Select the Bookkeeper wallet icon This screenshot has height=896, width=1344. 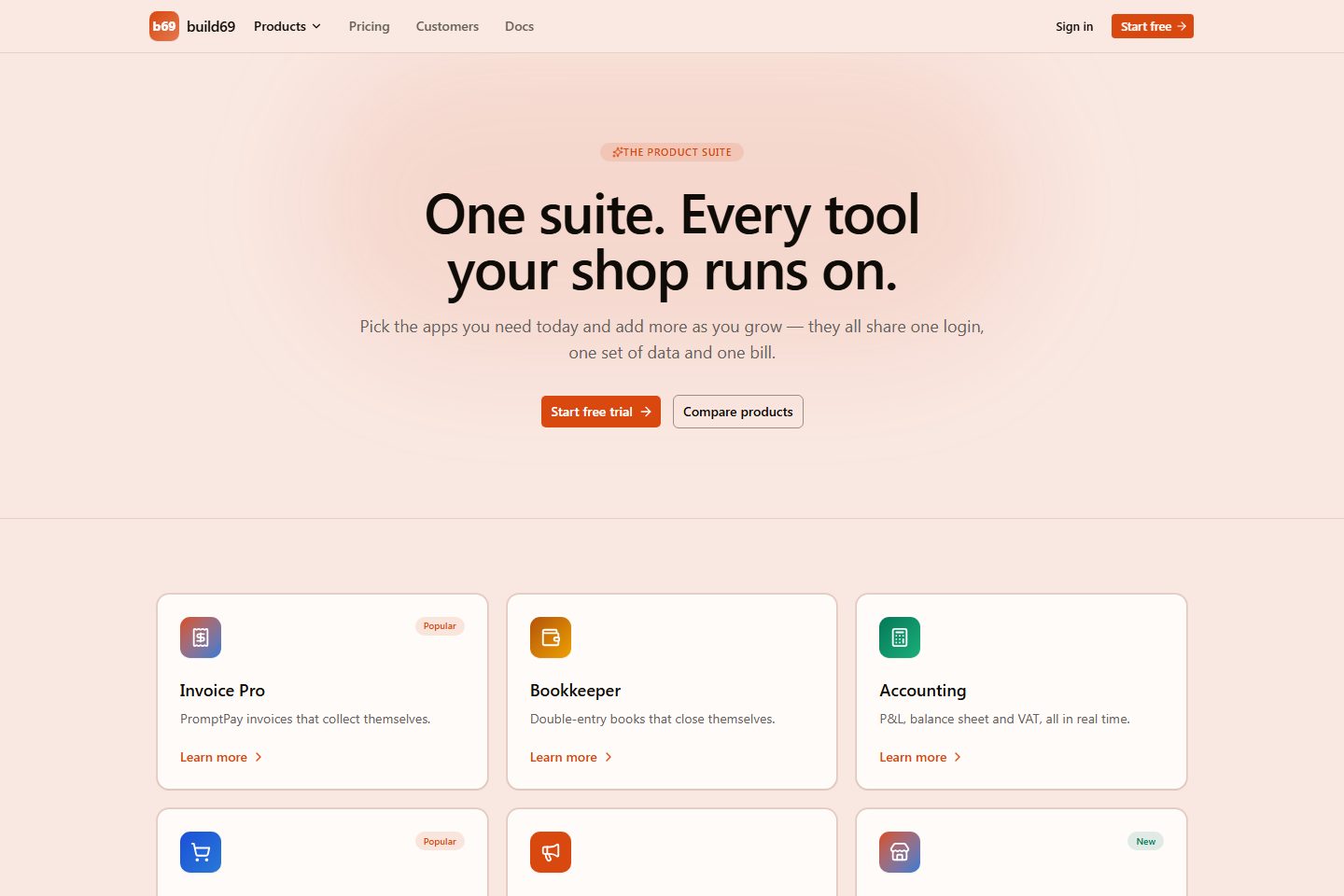tap(551, 637)
